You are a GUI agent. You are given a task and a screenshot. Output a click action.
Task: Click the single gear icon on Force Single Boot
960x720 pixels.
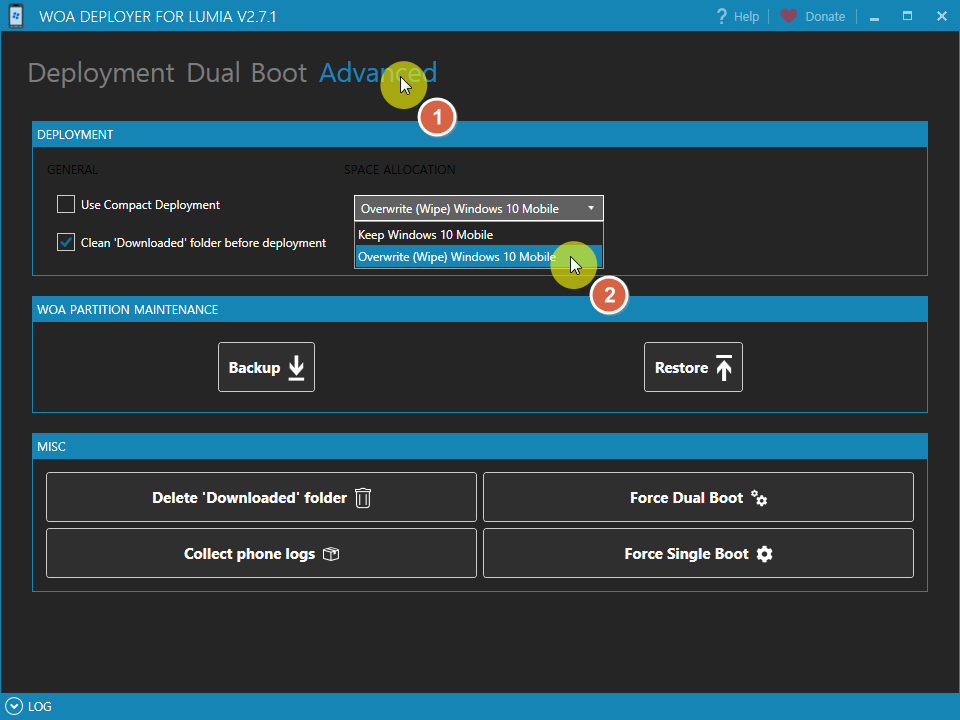click(x=764, y=554)
